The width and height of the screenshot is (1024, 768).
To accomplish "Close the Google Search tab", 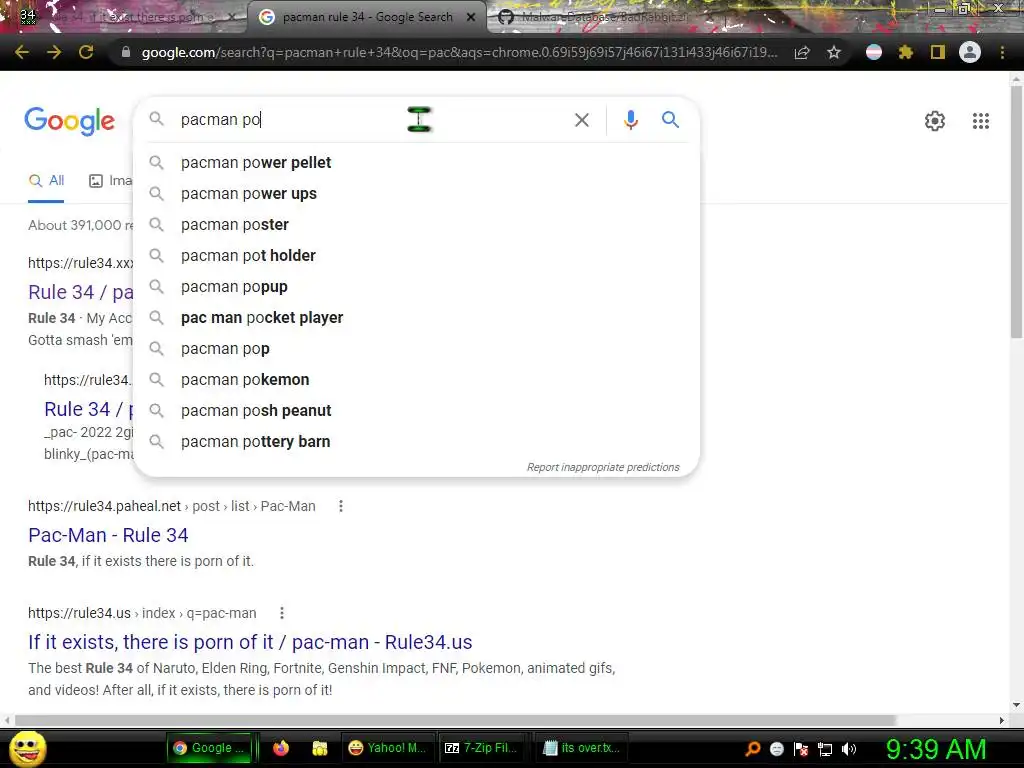I will [471, 18].
